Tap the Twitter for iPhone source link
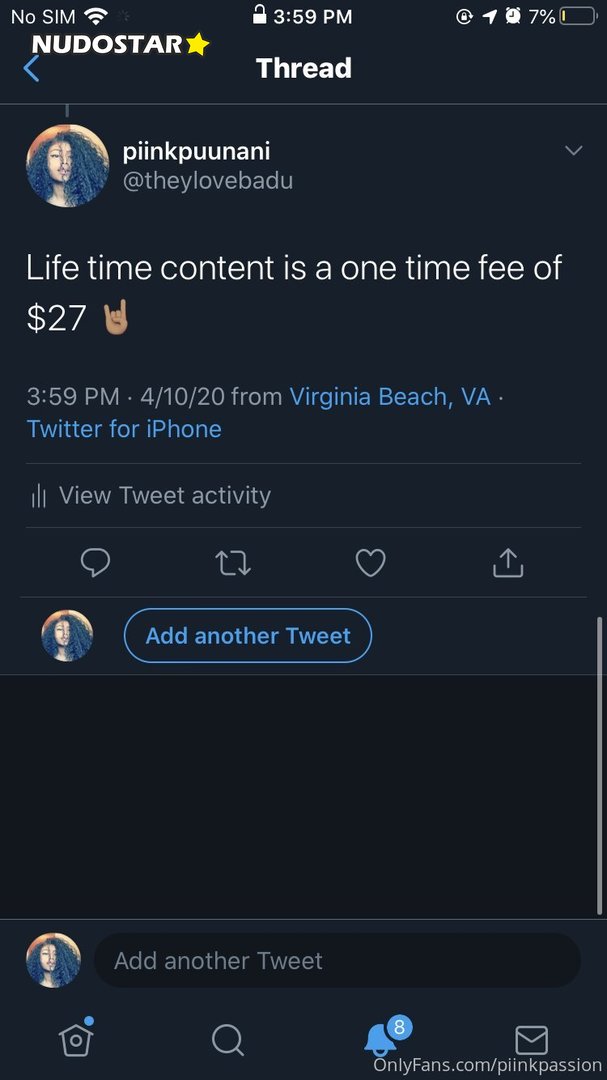Image resolution: width=607 pixels, height=1080 pixels. coord(124,429)
